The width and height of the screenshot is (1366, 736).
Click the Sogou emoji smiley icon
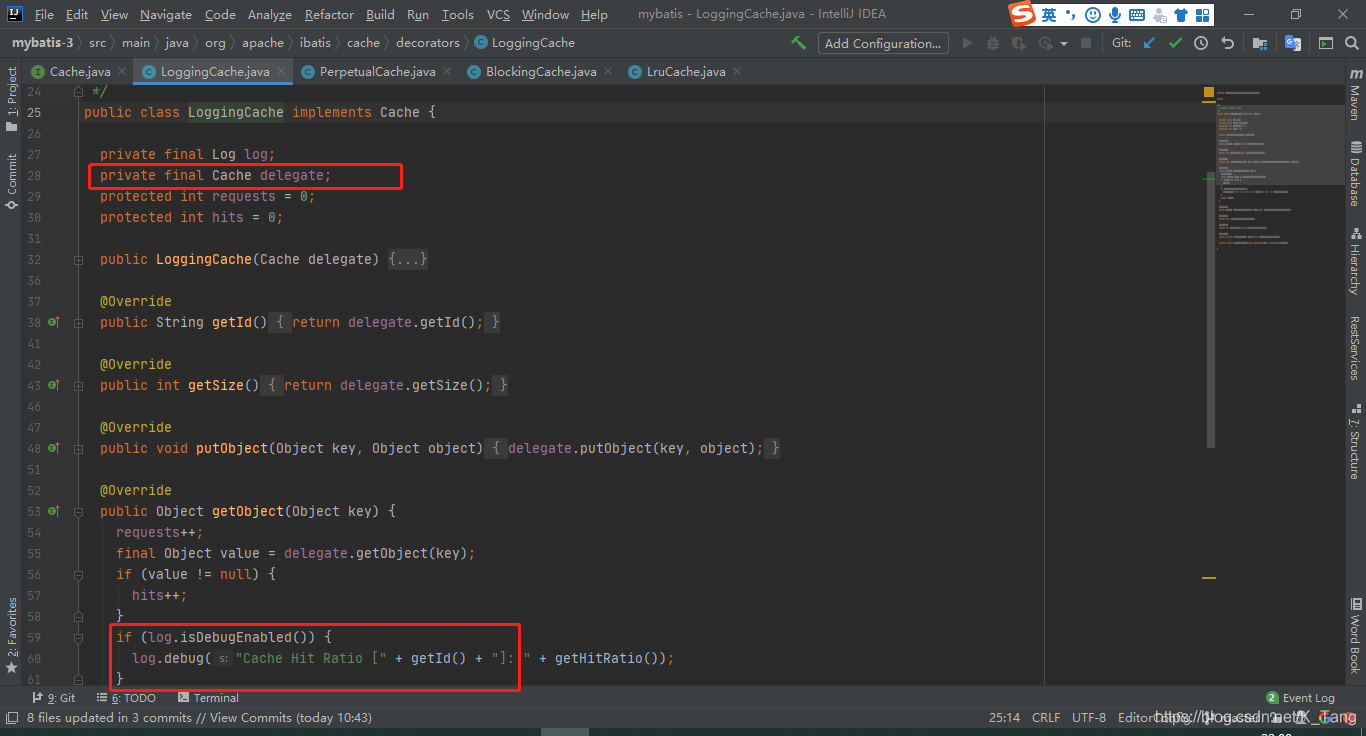point(1092,15)
